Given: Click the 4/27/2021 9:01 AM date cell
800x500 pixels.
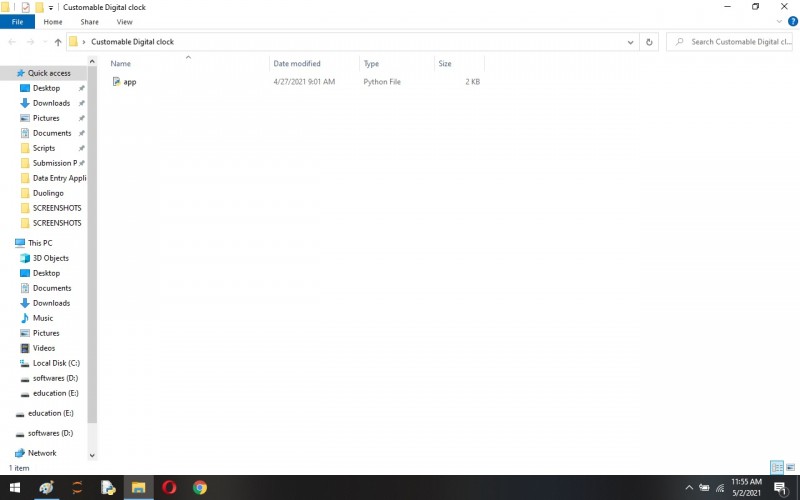Looking at the screenshot, I should pyautogui.click(x=304, y=82).
